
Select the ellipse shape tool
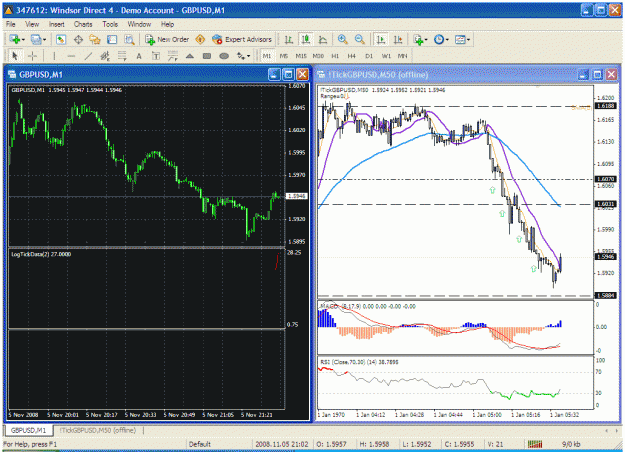pyautogui.click(x=224, y=56)
